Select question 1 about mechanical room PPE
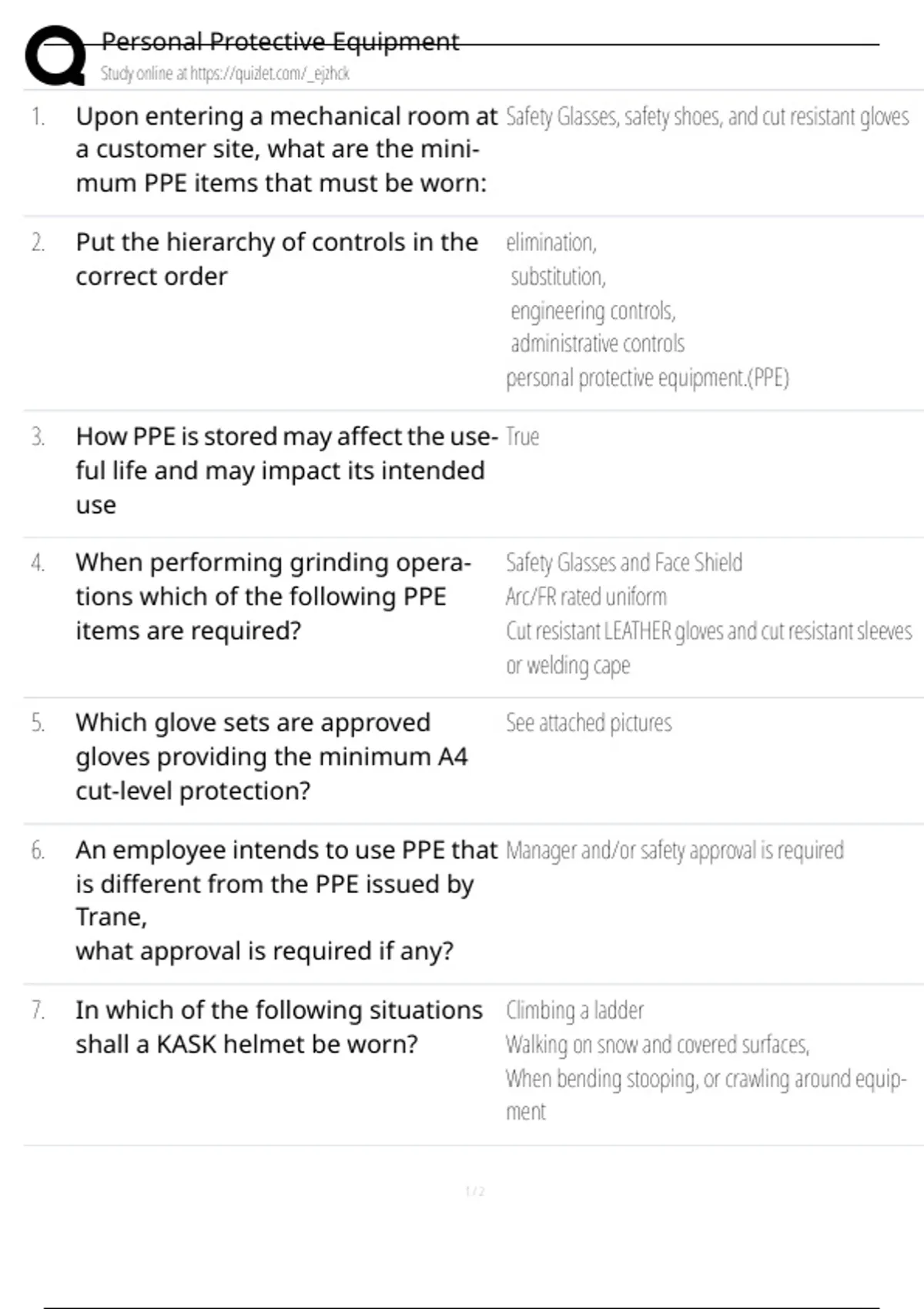The image size is (924, 1309). 286,149
